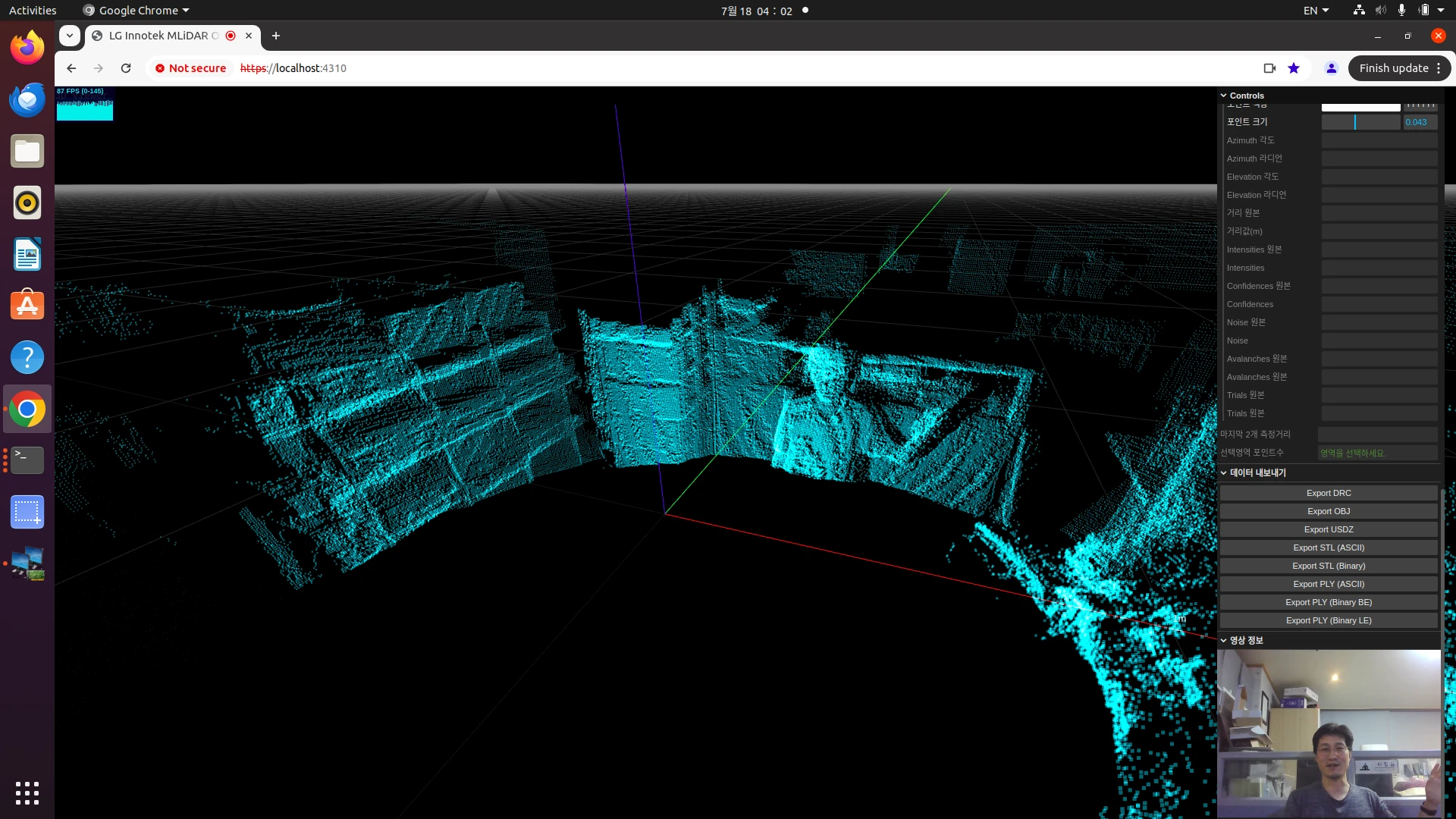Click the 0.043 point size value field

pyautogui.click(x=1420, y=122)
